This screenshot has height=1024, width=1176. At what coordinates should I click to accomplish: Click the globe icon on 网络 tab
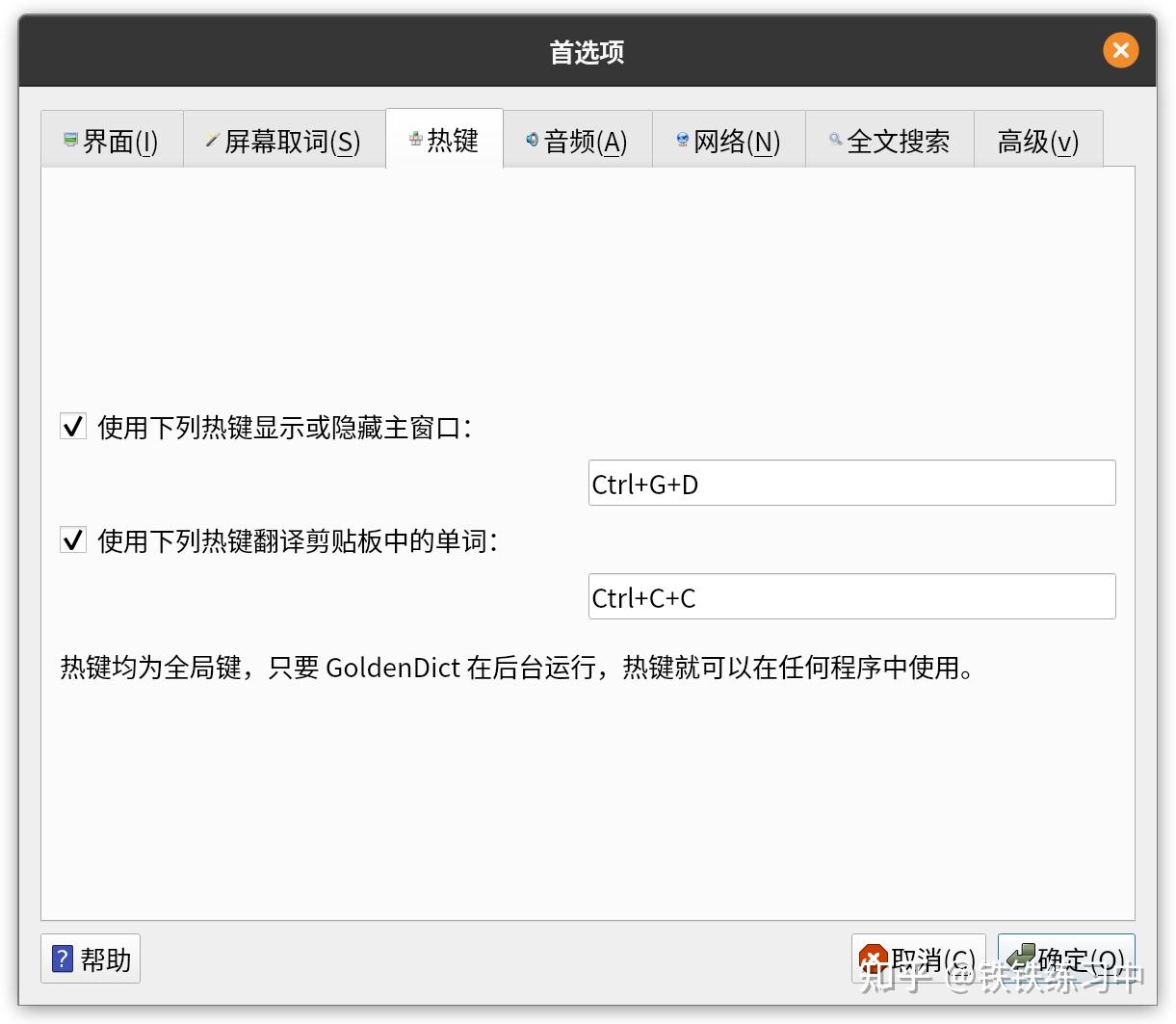point(682,140)
